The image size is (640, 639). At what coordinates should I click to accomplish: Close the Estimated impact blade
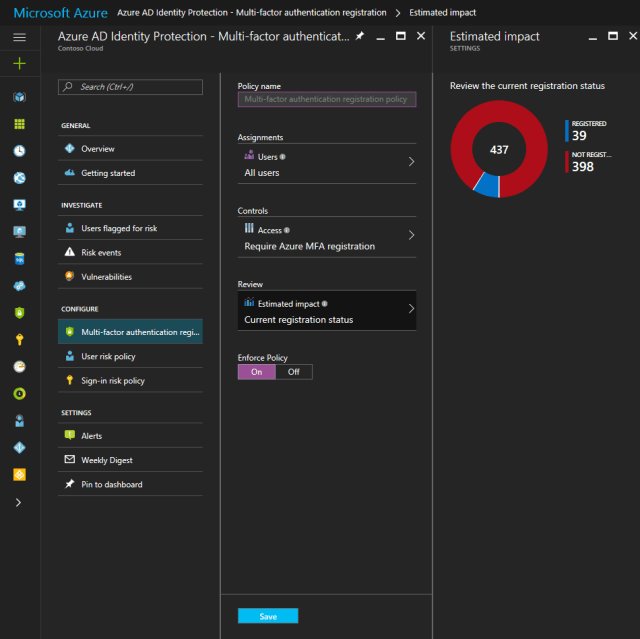633,36
